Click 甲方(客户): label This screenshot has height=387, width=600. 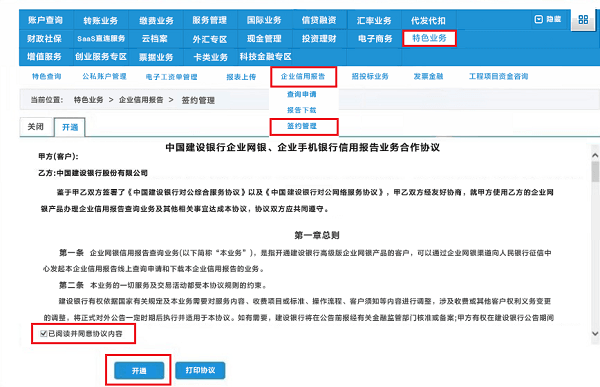click(58, 157)
